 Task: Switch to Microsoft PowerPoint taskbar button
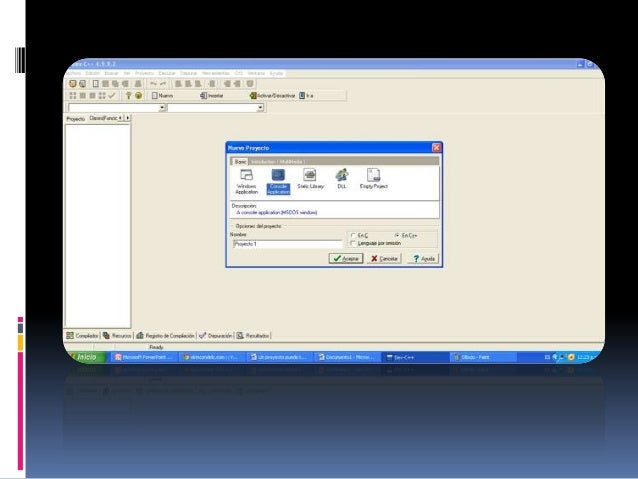pos(144,357)
